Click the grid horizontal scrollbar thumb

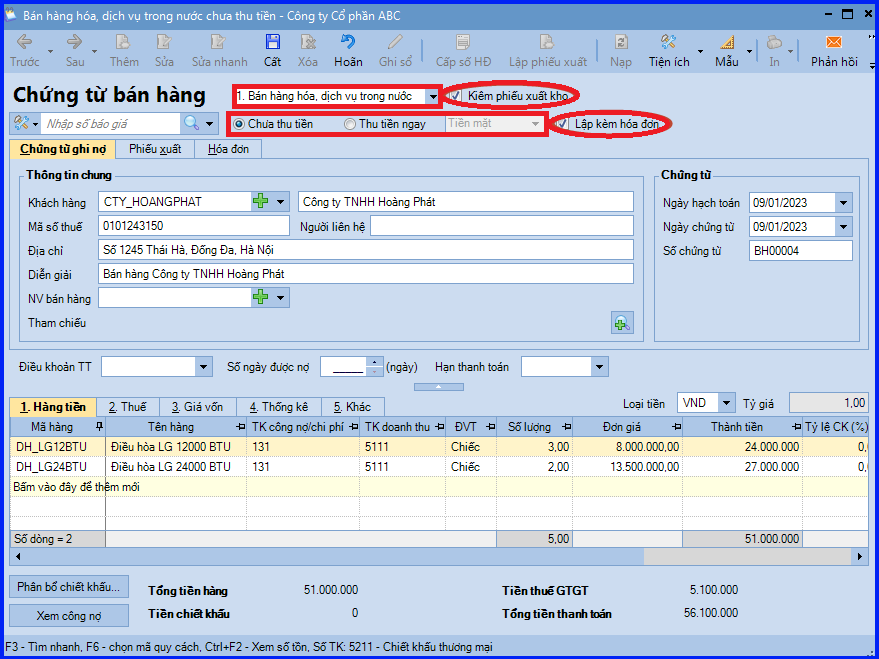tap(747, 556)
